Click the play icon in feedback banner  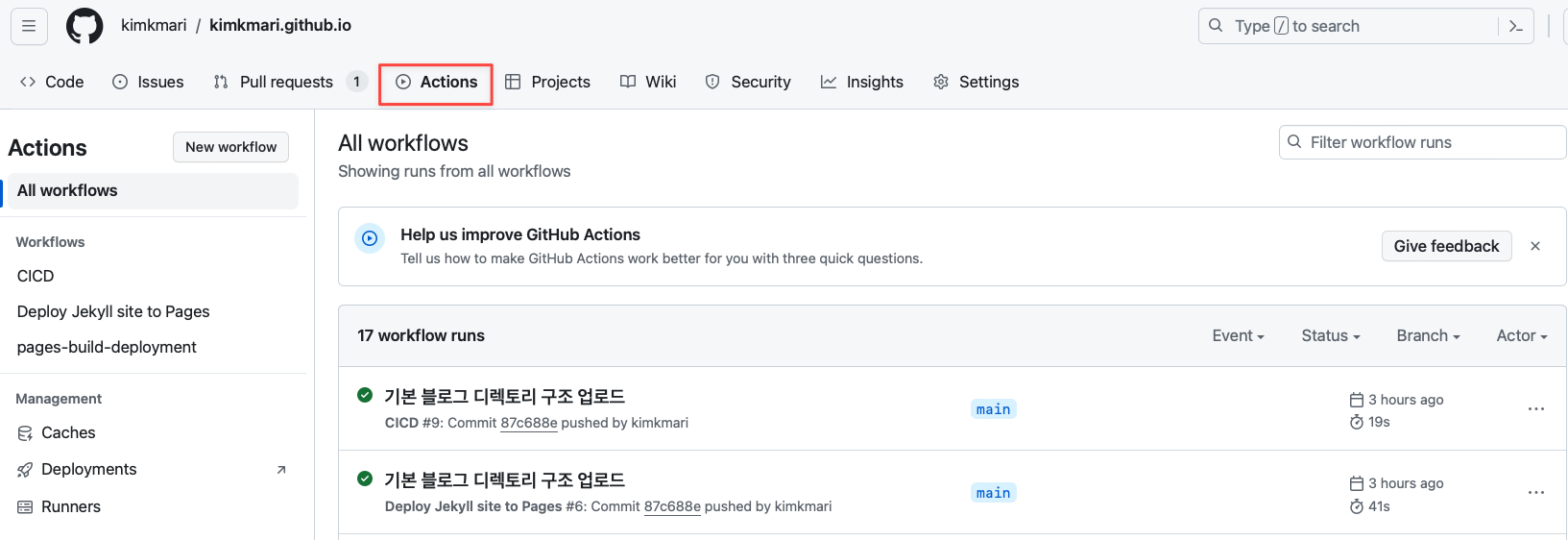tap(370, 238)
